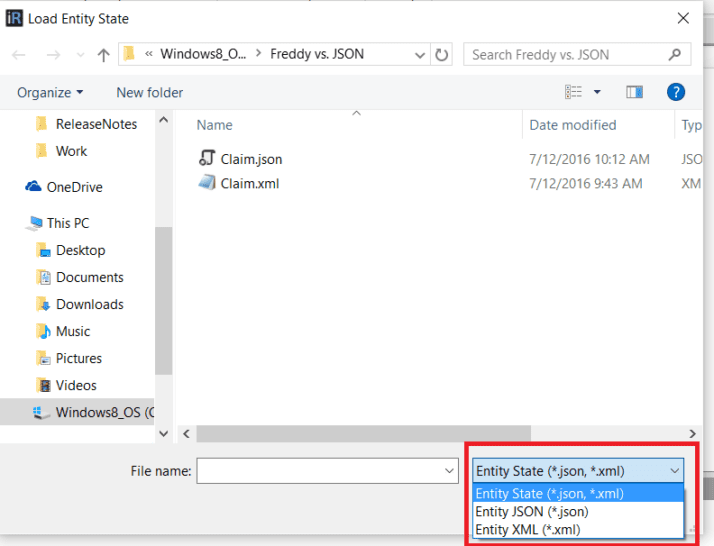Click the change view layout icon
The width and height of the screenshot is (714, 546).
574,92
